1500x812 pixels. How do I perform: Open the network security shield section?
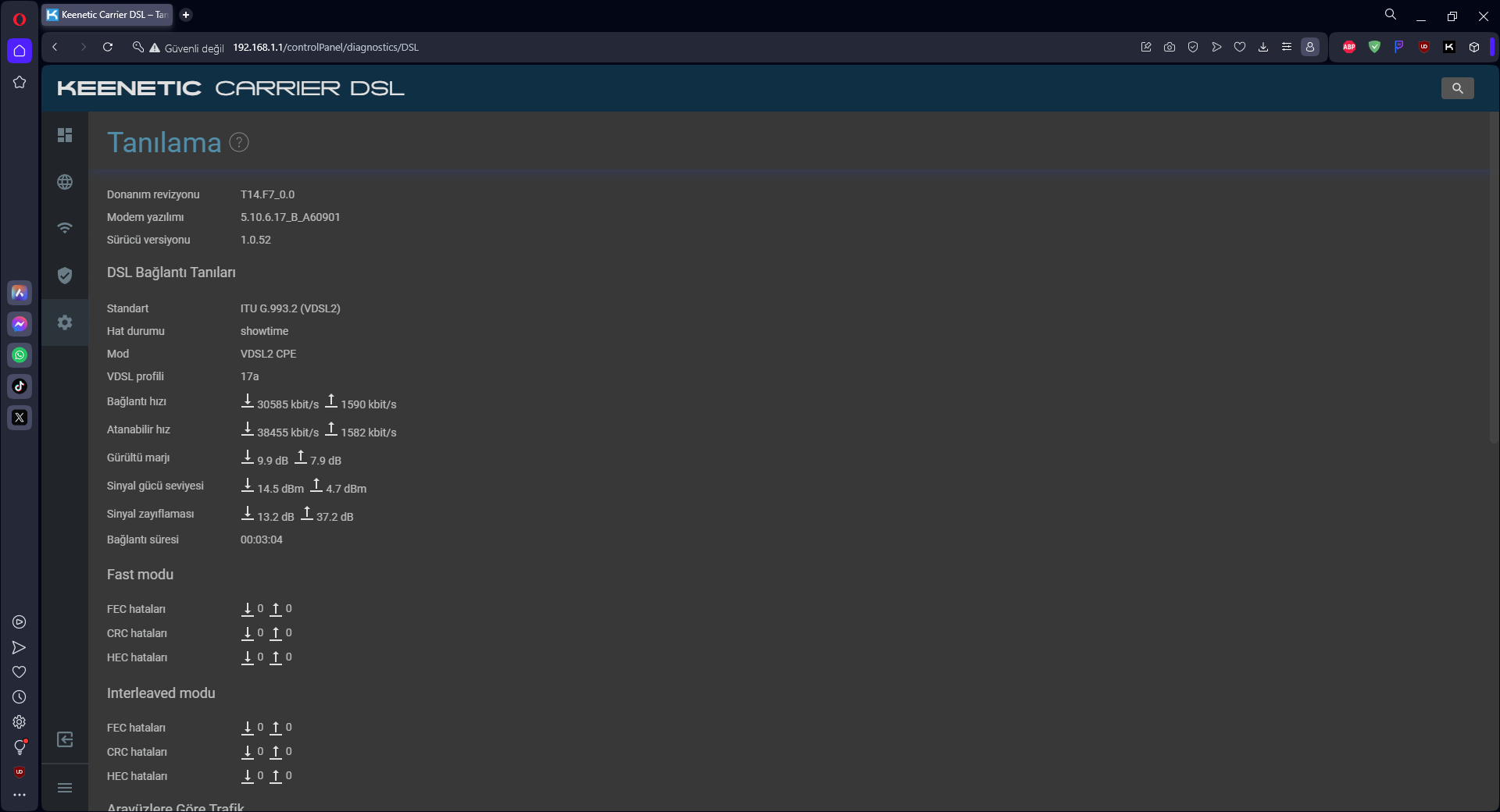(x=65, y=276)
